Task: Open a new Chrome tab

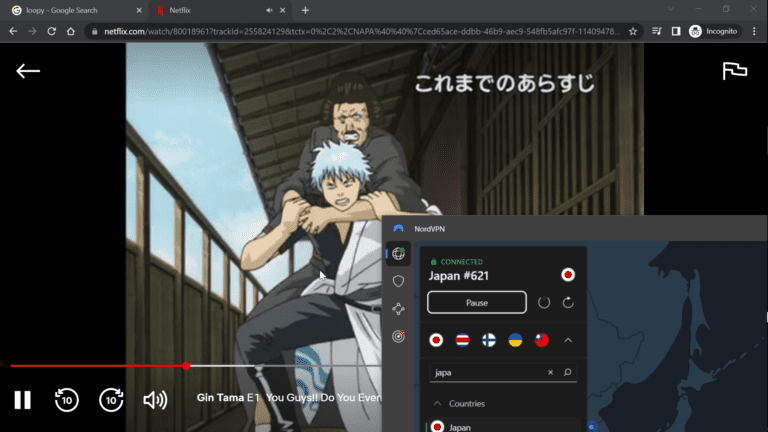Action: click(x=305, y=10)
